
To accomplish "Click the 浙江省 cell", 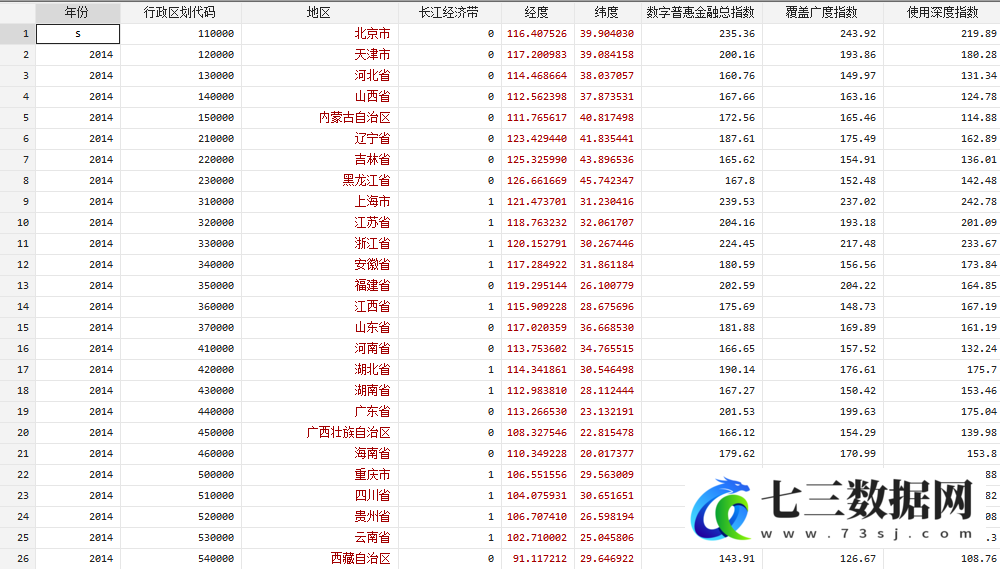I will (320, 244).
